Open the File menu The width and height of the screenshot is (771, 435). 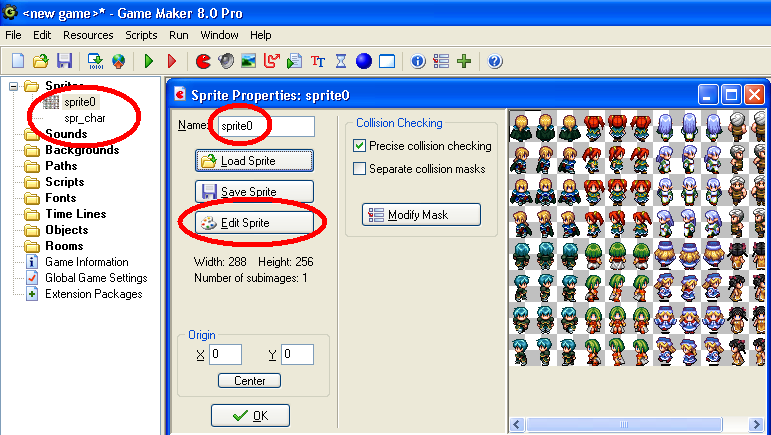[13, 35]
